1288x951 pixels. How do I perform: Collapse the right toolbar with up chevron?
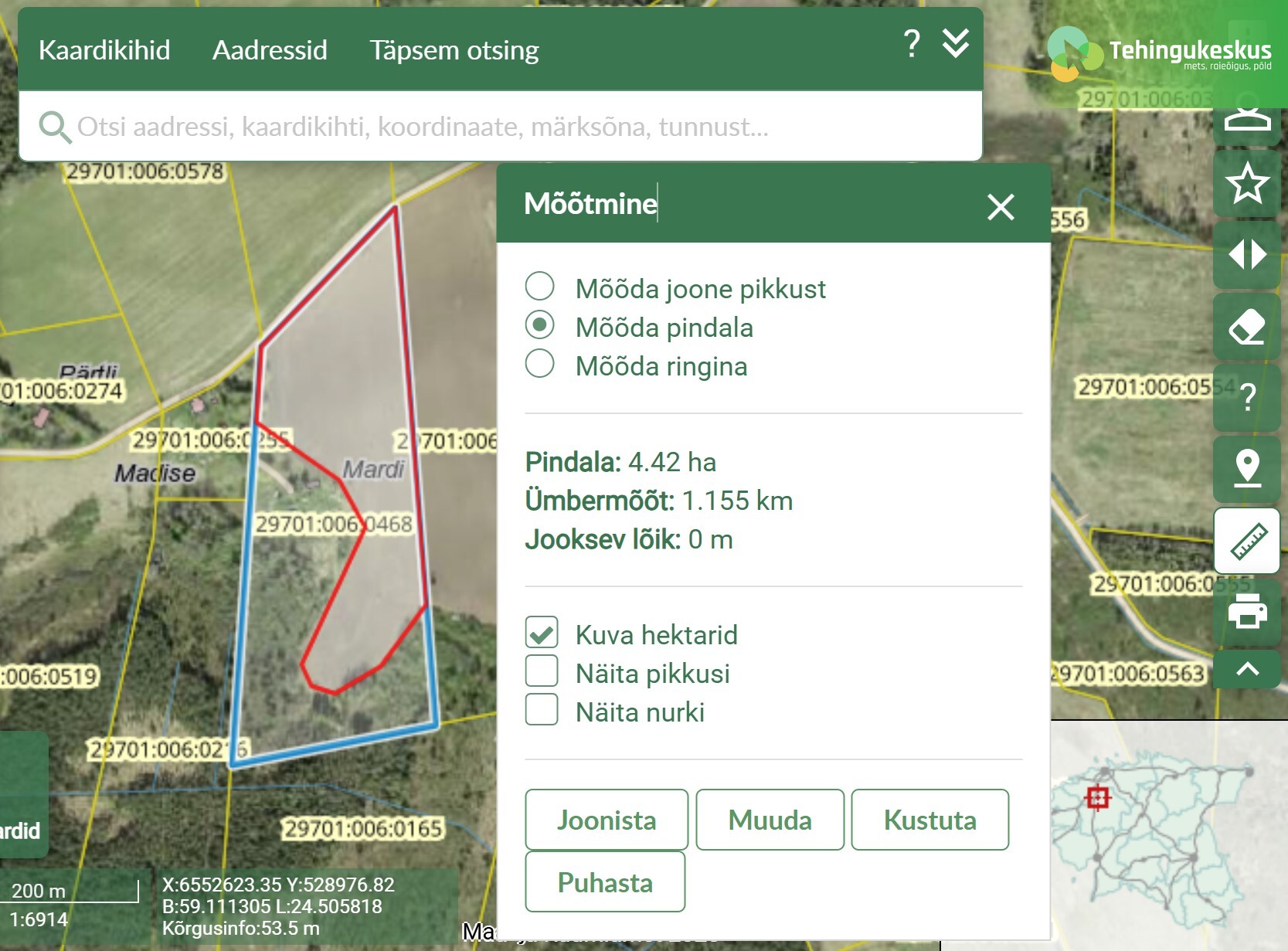pos(1246,669)
